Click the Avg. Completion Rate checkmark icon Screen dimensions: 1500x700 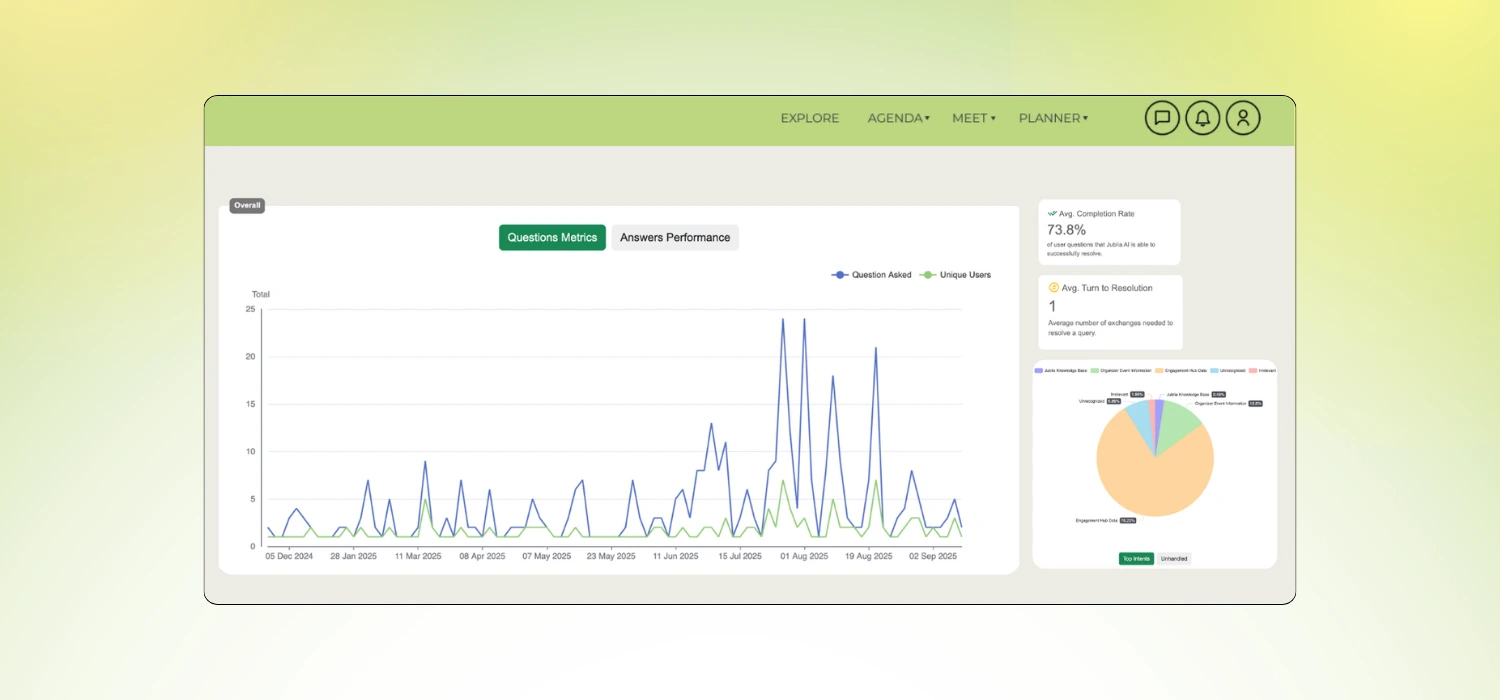(1052, 213)
